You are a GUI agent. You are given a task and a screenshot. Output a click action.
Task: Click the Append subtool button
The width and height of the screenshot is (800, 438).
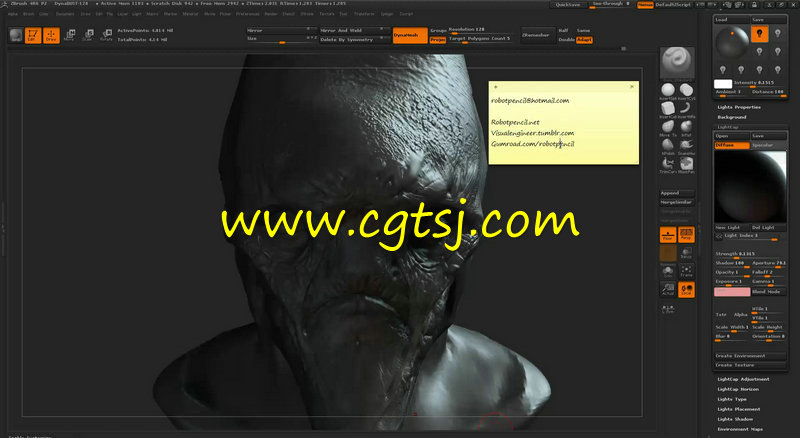tap(677, 193)
